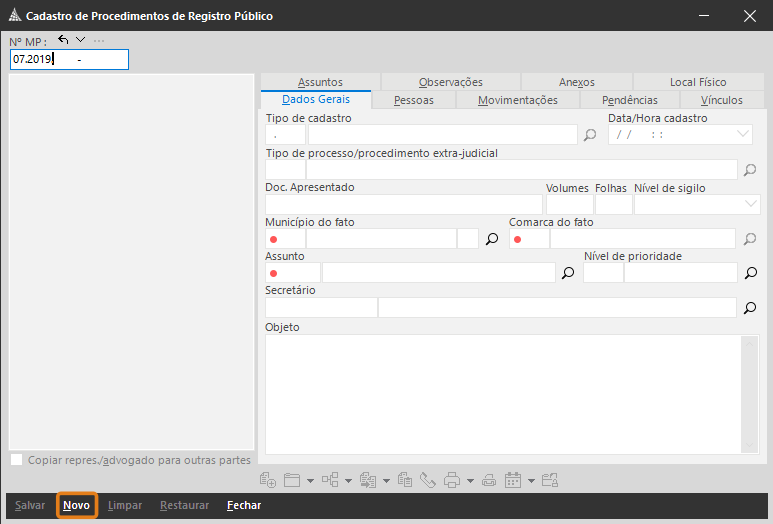The image size is (773, 524).
Task: Click the Objeto text area scrollbar
Action: [749, 394]
